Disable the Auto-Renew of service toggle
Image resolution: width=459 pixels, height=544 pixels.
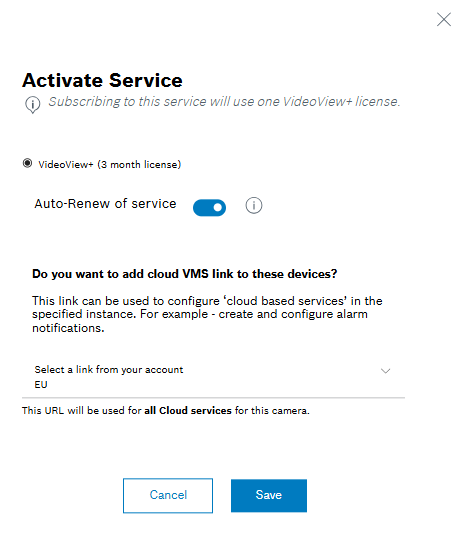point(209,207)
